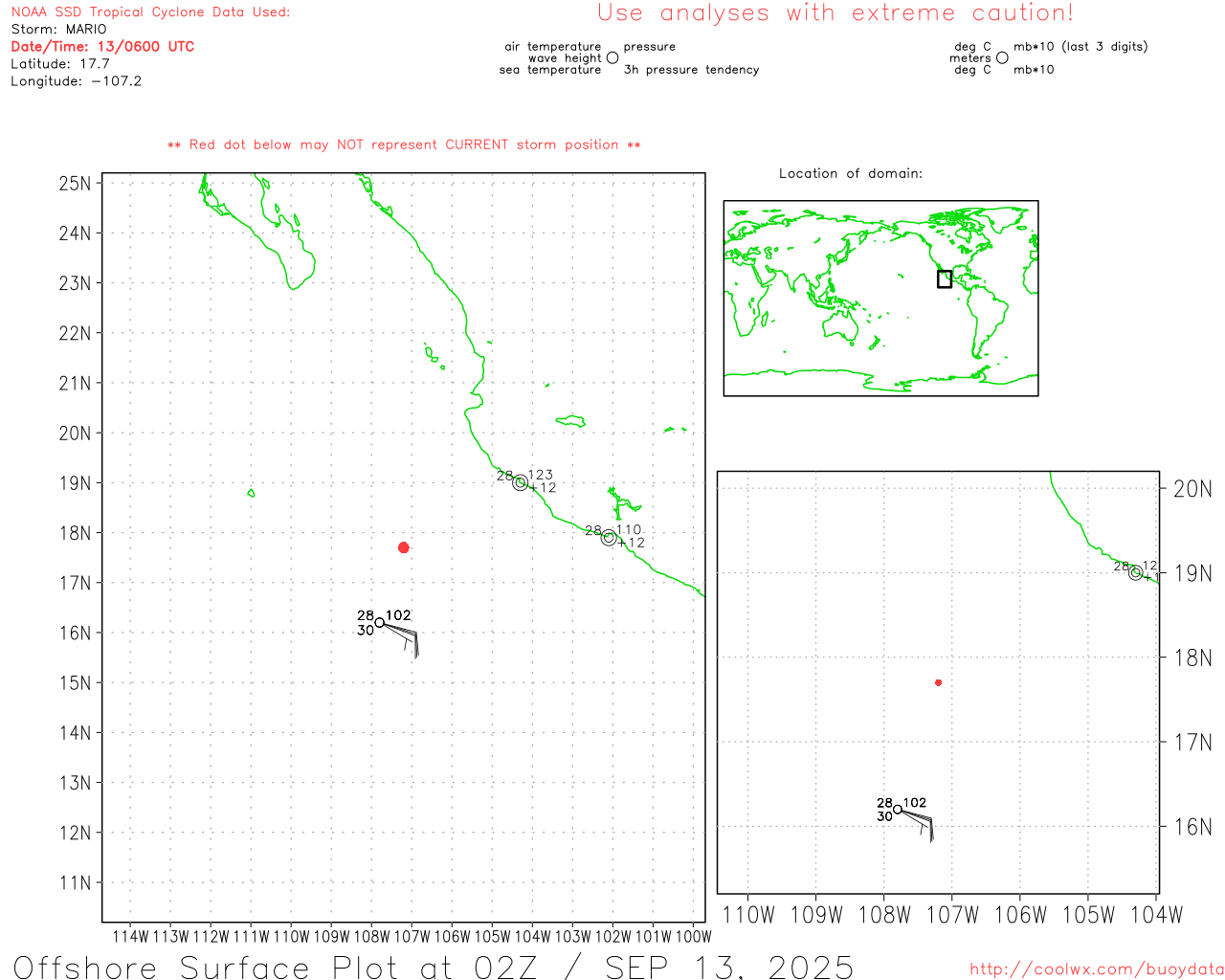The width and height of the screenshot is (1225, 980).
Task: Click the 25N latitude label on main map
Action: [x=75, y=183]
